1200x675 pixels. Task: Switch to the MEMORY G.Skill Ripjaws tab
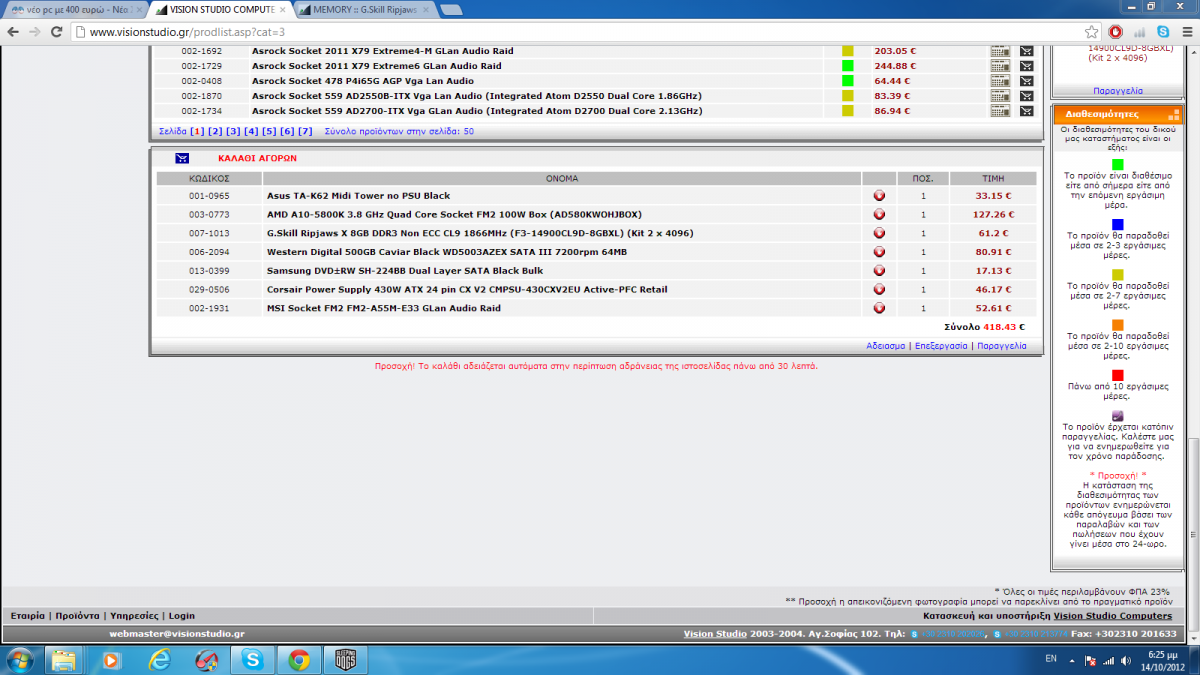coord(367,9)
